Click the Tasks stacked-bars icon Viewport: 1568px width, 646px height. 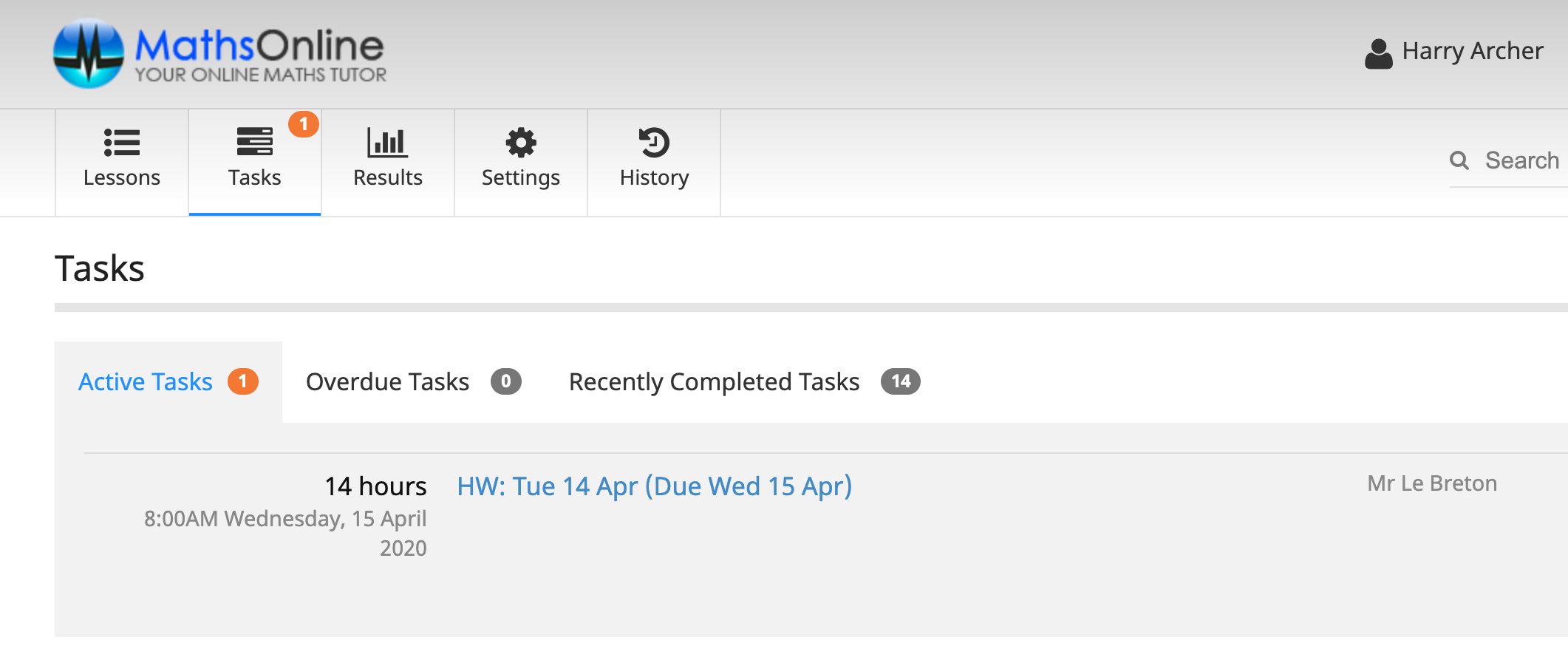(x=254, y=141)
